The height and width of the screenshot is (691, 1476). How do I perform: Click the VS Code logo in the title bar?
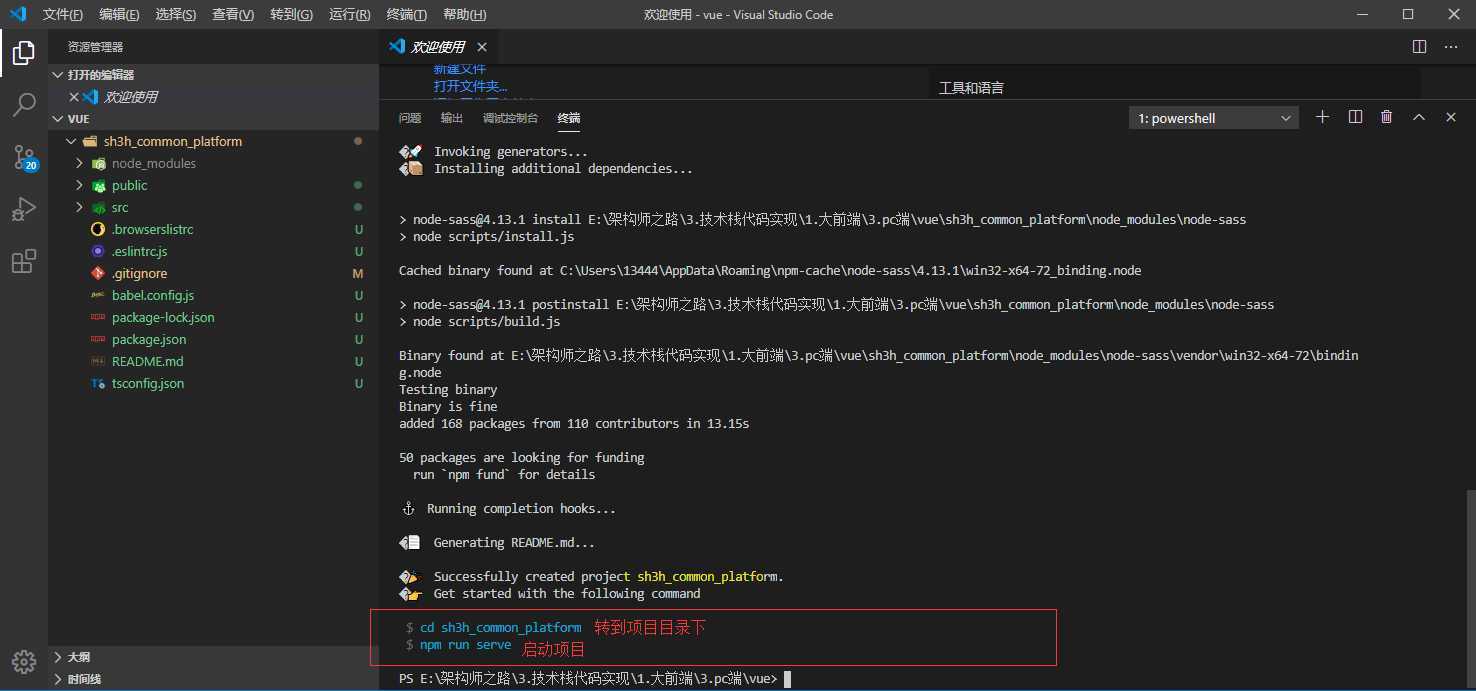[17, 14]
